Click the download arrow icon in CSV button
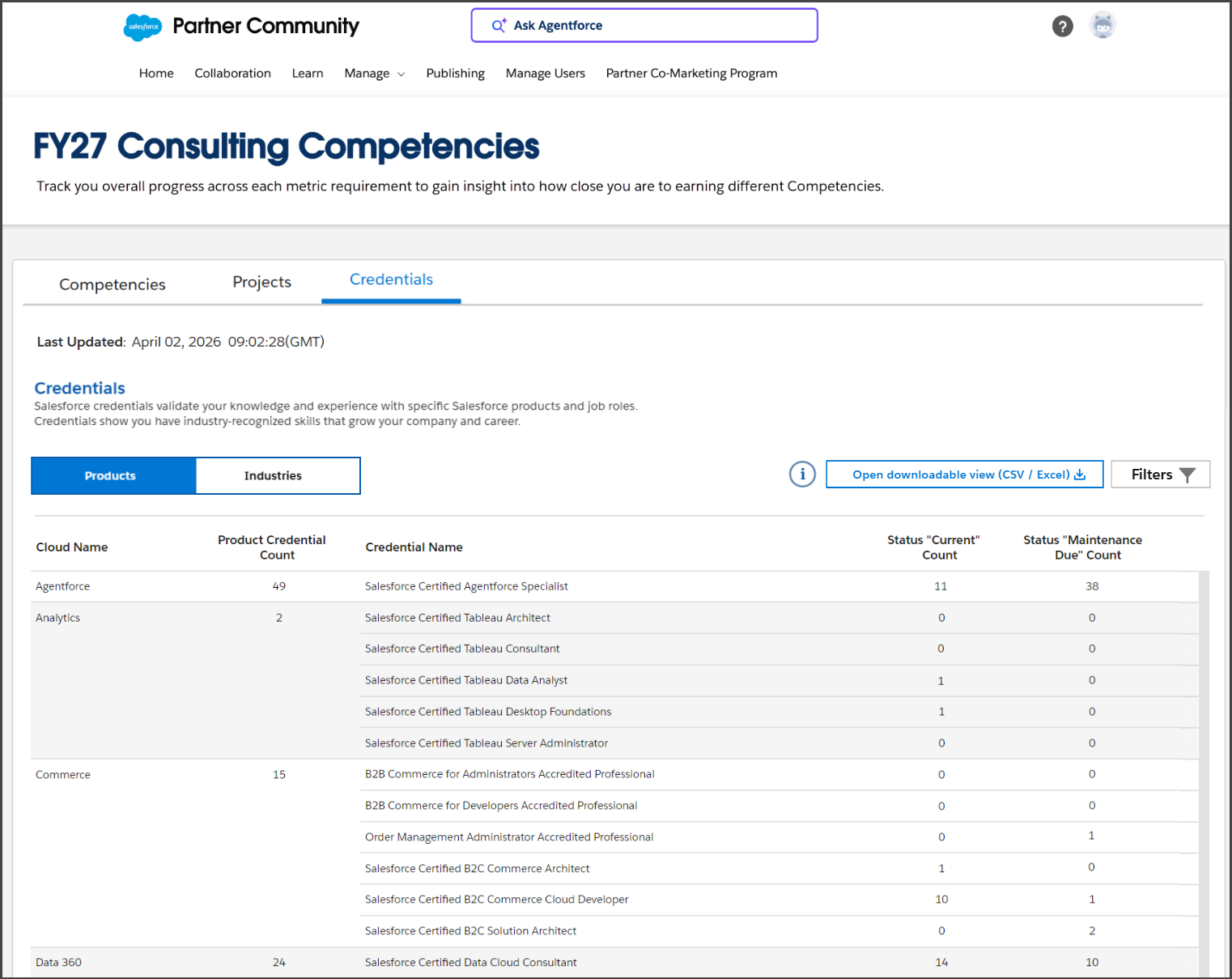This screenshot has width=1232, height=979. pyautogui.click(x=1079, y=475)
